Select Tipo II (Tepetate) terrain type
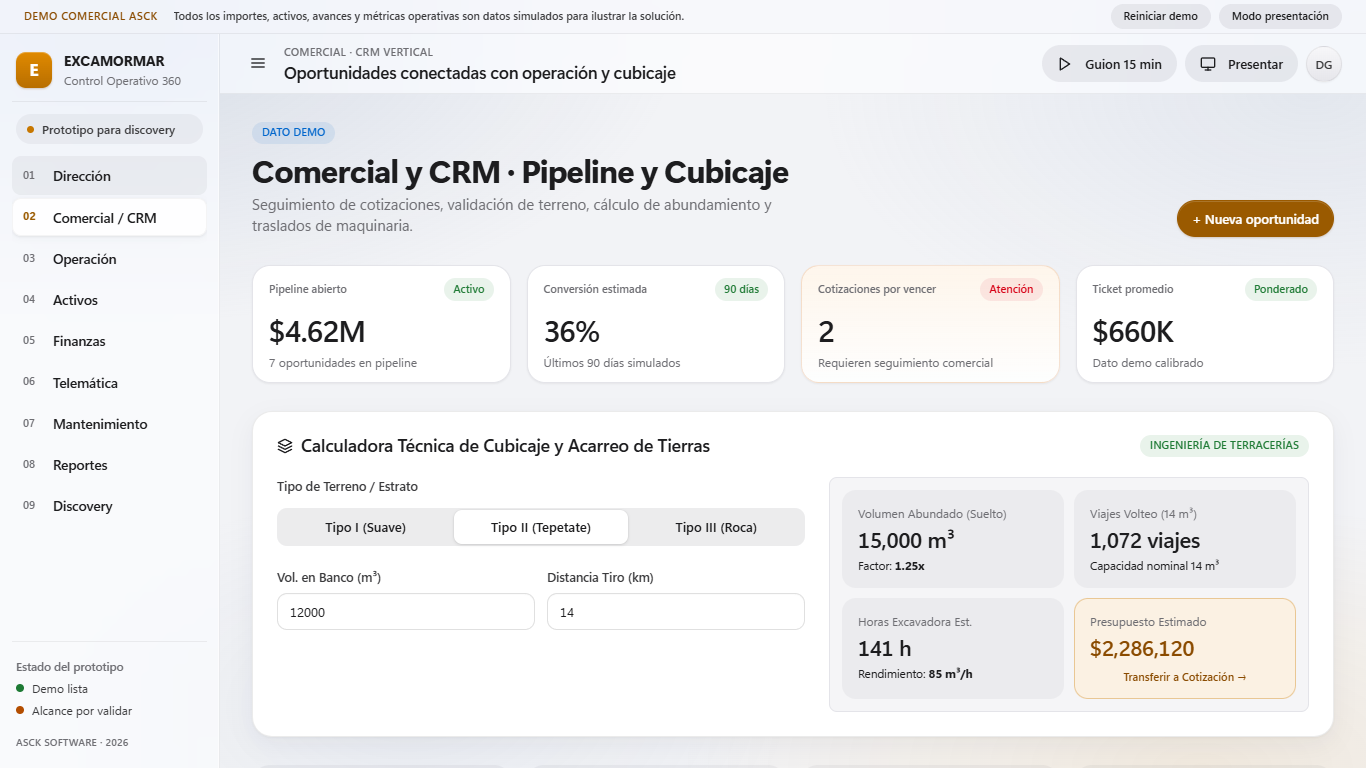The width and height of the screenshot is (1366, 768). point(541,527)
